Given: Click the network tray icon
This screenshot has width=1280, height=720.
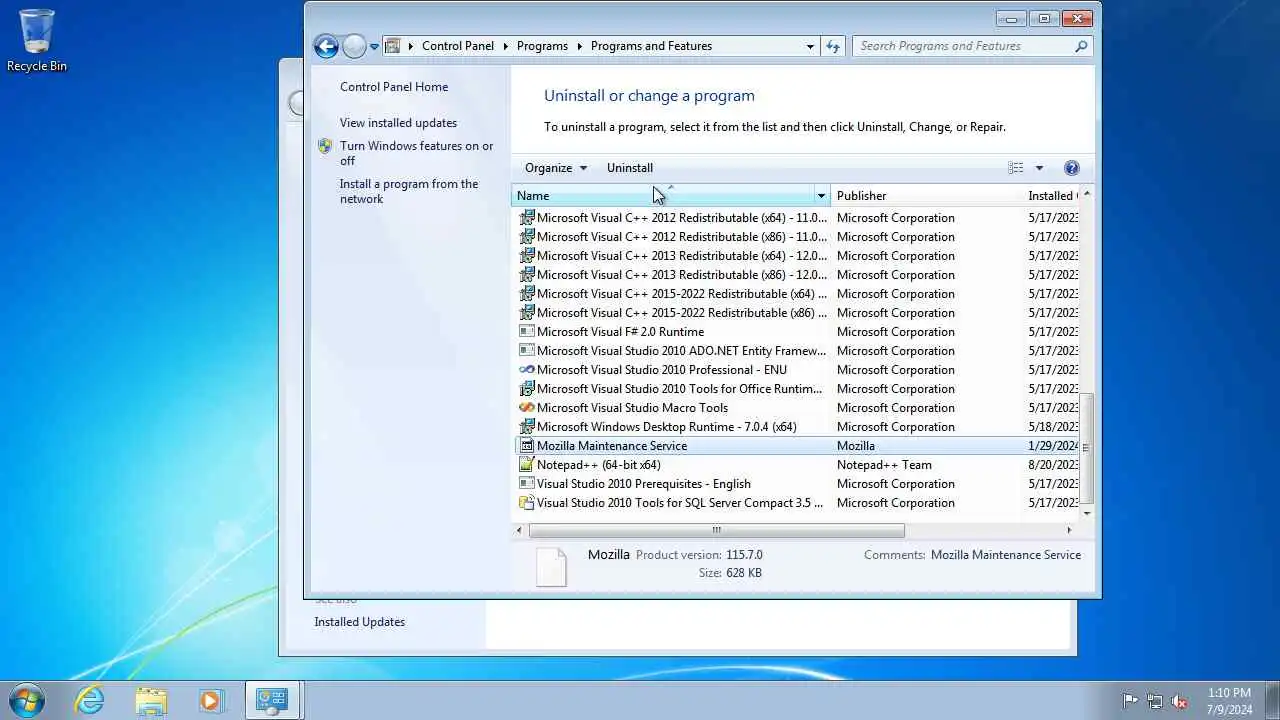Looking at the screenshot, I should pyautogui.click(x=1155, y=701).
